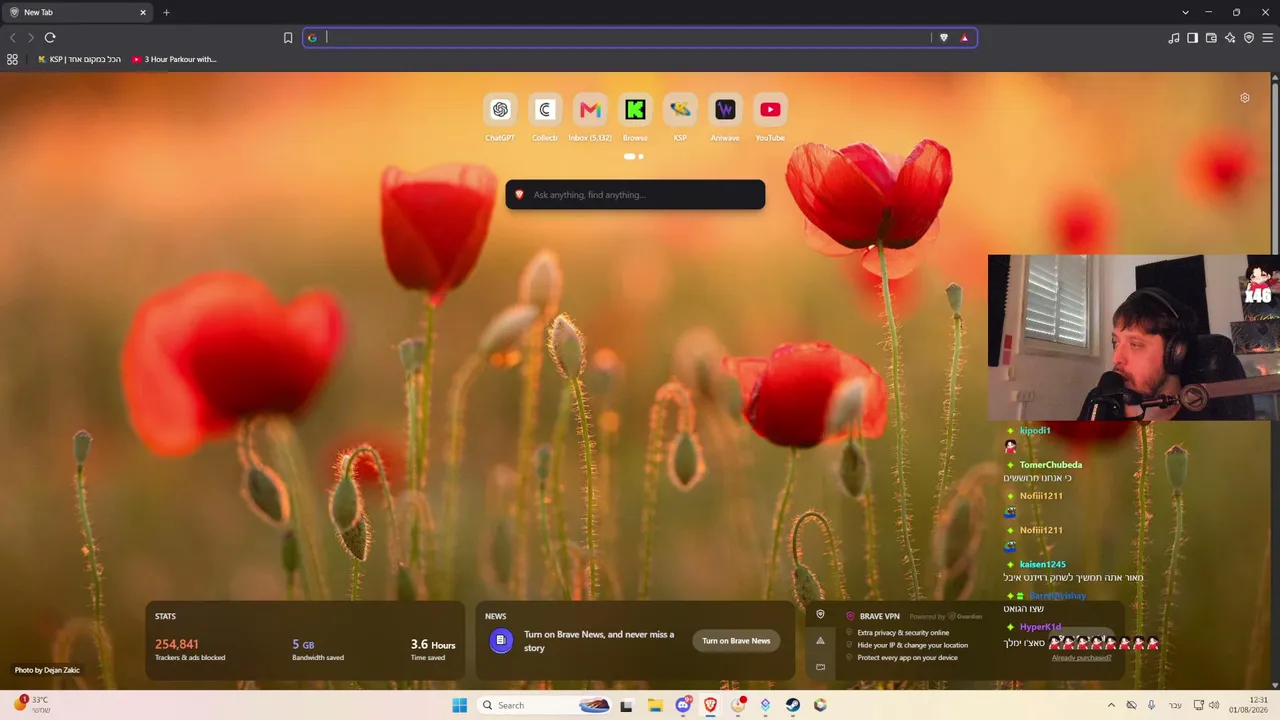Open the apps grid in bookmarks bar

point(12,59)
